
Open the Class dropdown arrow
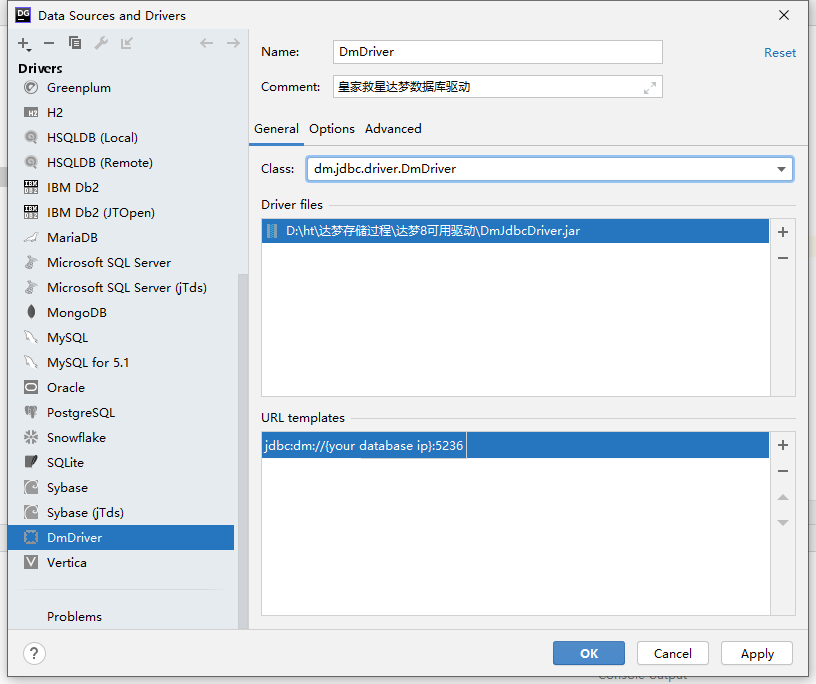(x=781, y=169)
